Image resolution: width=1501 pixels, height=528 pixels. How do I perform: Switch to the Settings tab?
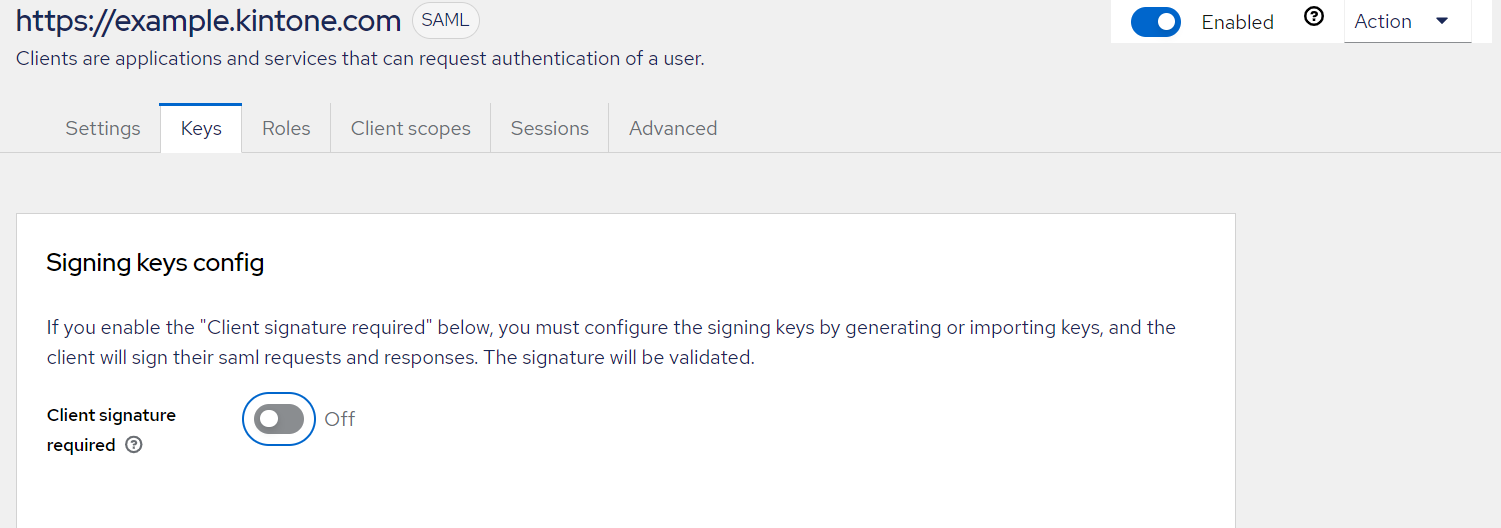click(103, 128)
